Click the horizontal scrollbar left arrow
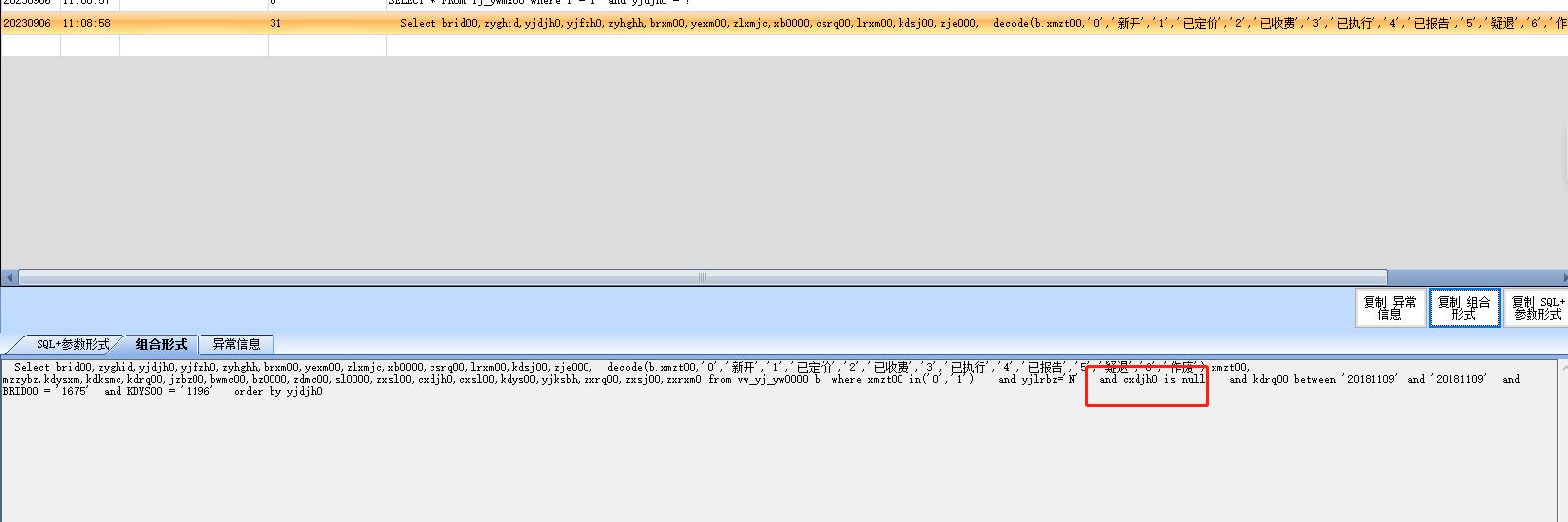Screen dimensions: 1568x522 tap(9, 278)
